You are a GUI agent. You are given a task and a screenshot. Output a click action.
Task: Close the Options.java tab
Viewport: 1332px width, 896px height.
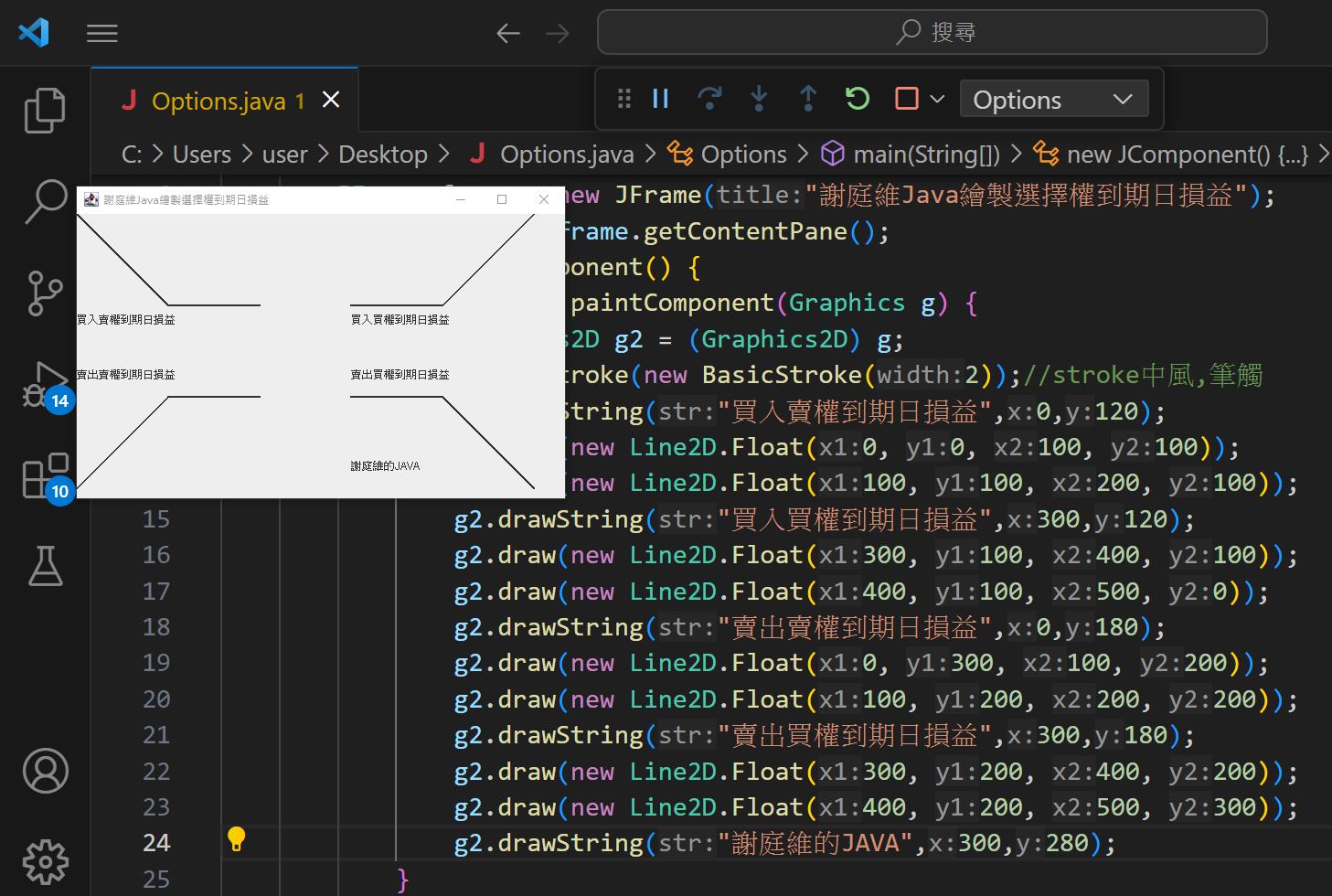point(331,100)
